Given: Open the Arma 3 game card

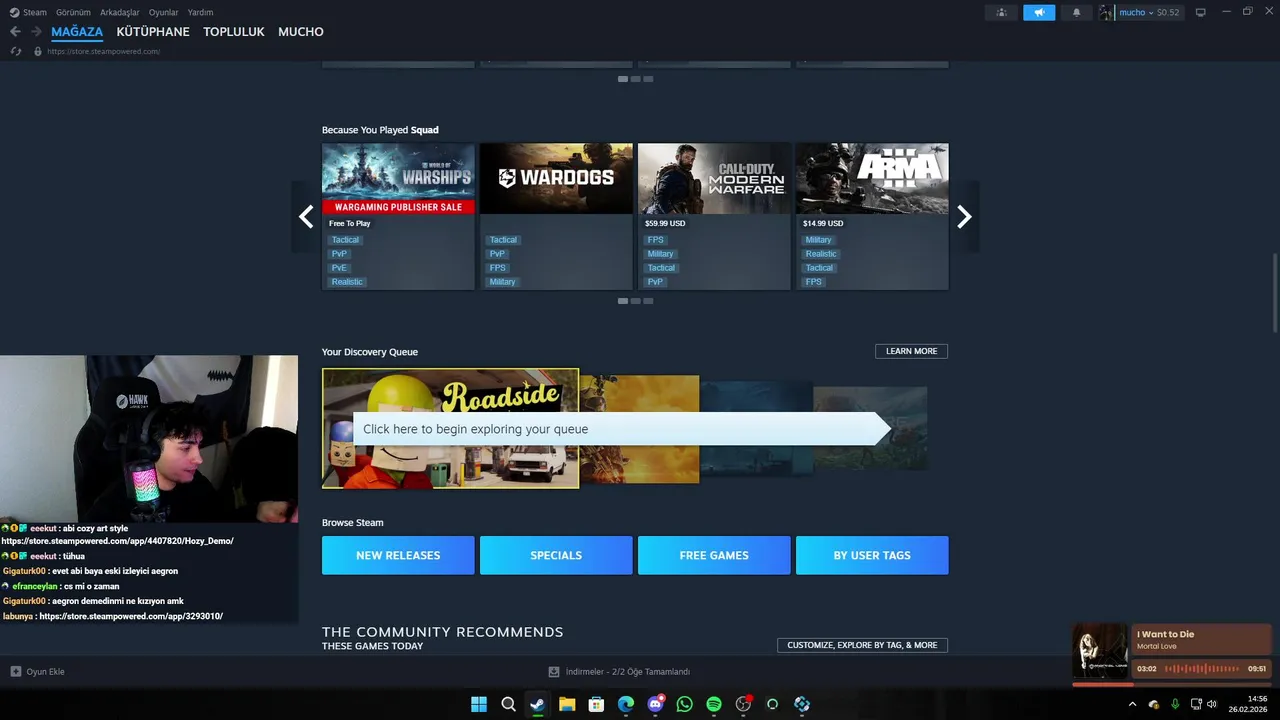Looking at the screenshot, I should pyautogui.click(x=872, y=217).
